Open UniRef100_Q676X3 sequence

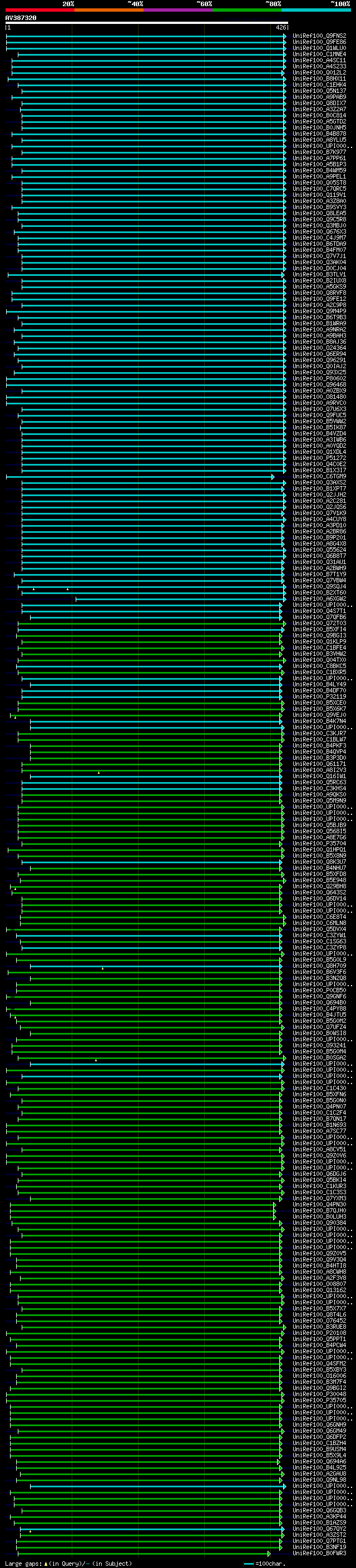[x=319, y=231]
